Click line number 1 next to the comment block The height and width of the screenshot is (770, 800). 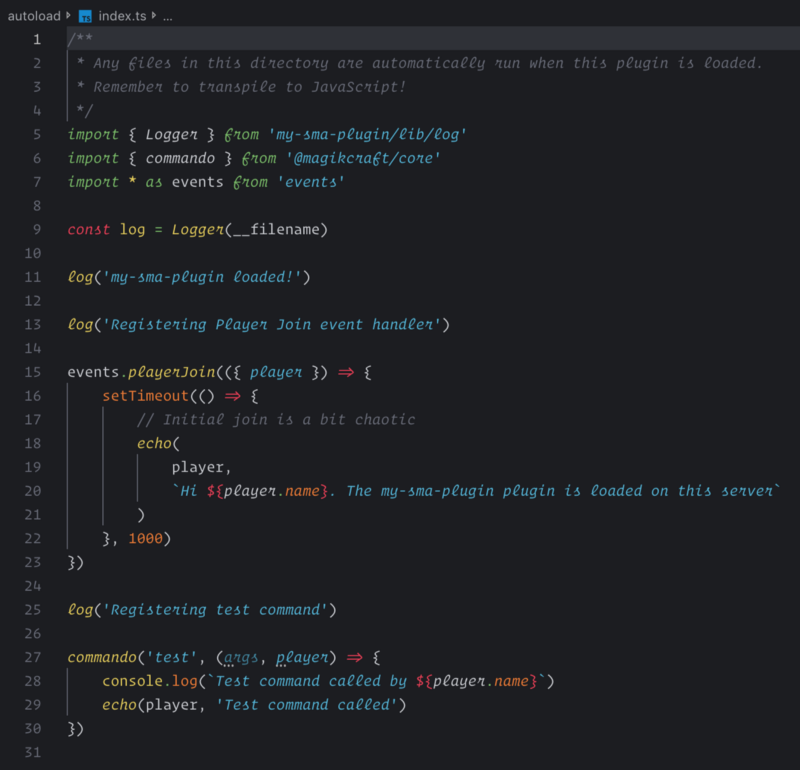click(36, 38)
